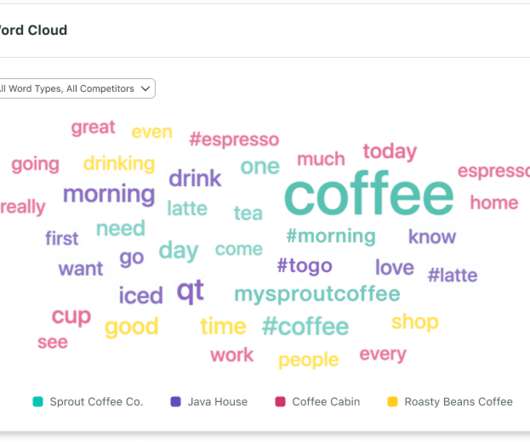
Task: Select the #togo hashtag word
Action: 305,266
